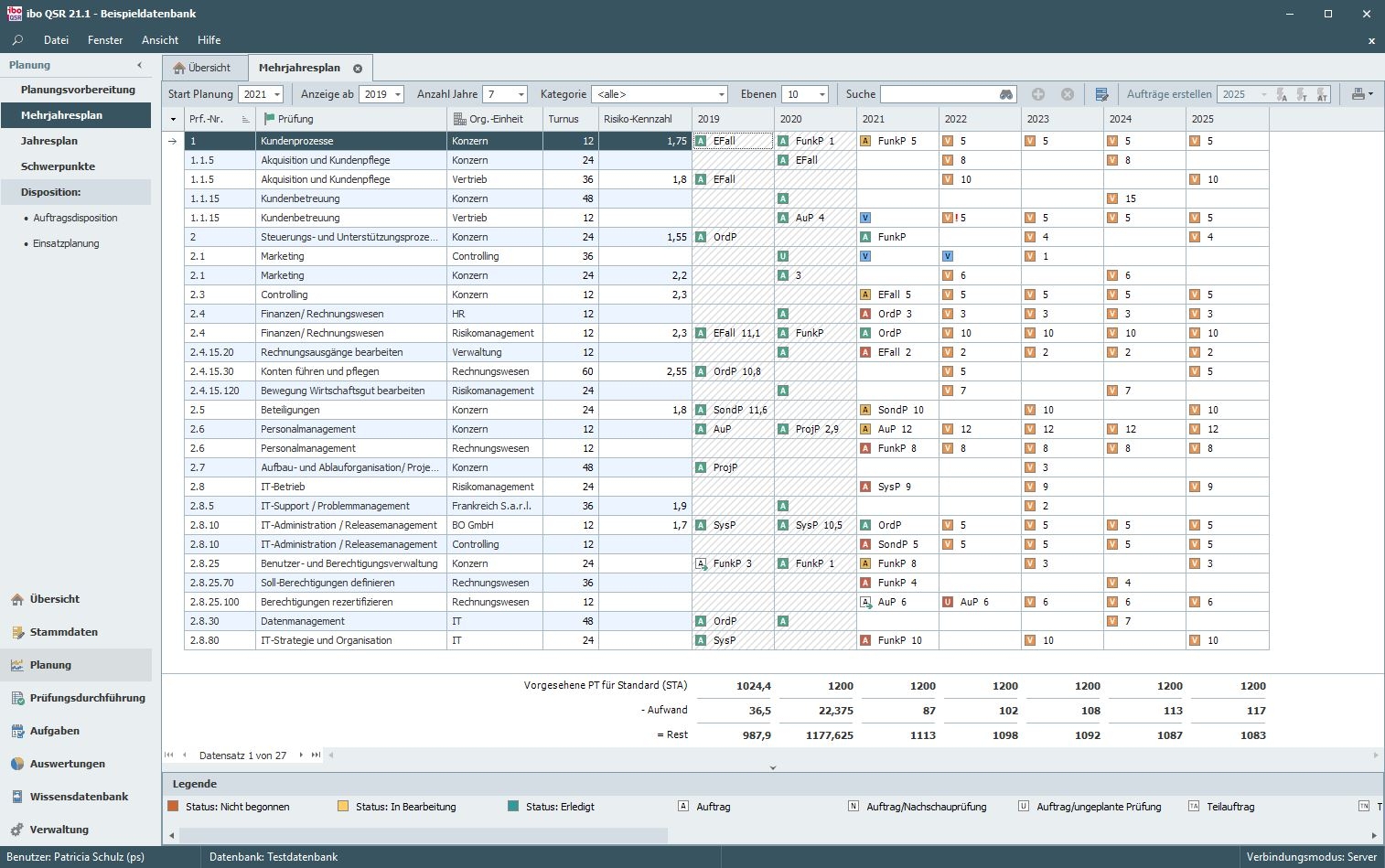
Task: Click the green U icon in Marketing Controlling 2020
Action: tap(783, 256)
